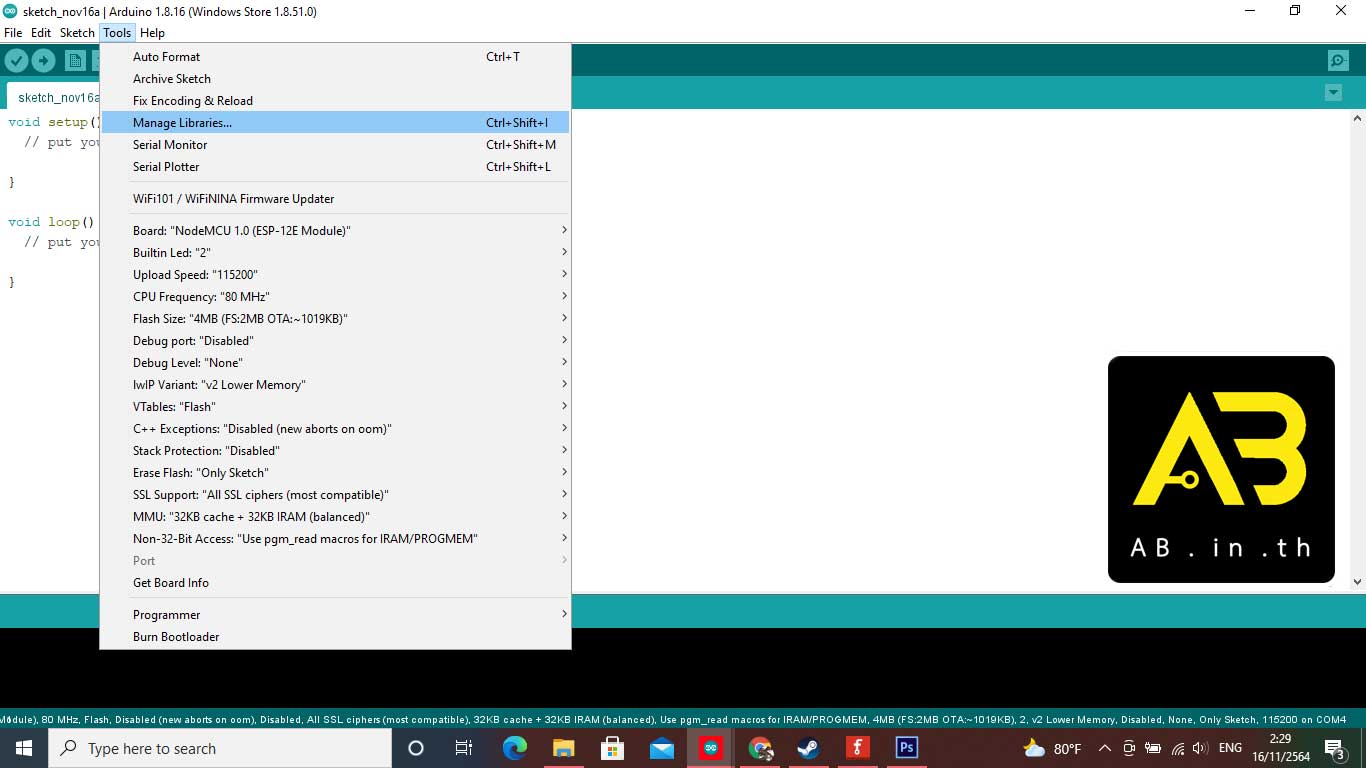Expand the Stack Protection submenu
1366x768 pixels.
(335, 451)
